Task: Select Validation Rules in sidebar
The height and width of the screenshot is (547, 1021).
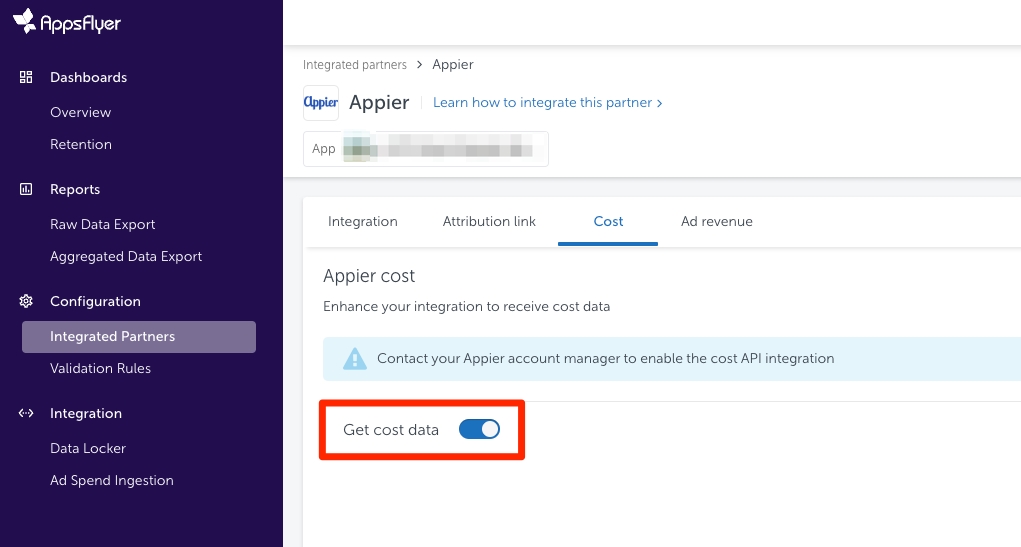Action: pyautogui.click(x=100, y=369)
